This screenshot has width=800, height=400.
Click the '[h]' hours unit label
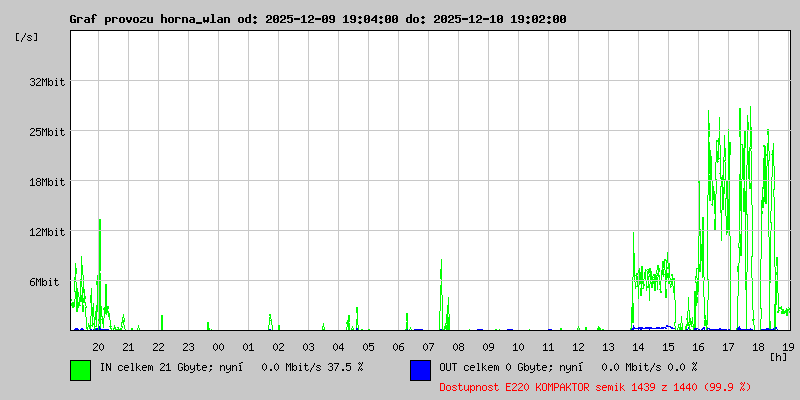[x=778, y=357]
